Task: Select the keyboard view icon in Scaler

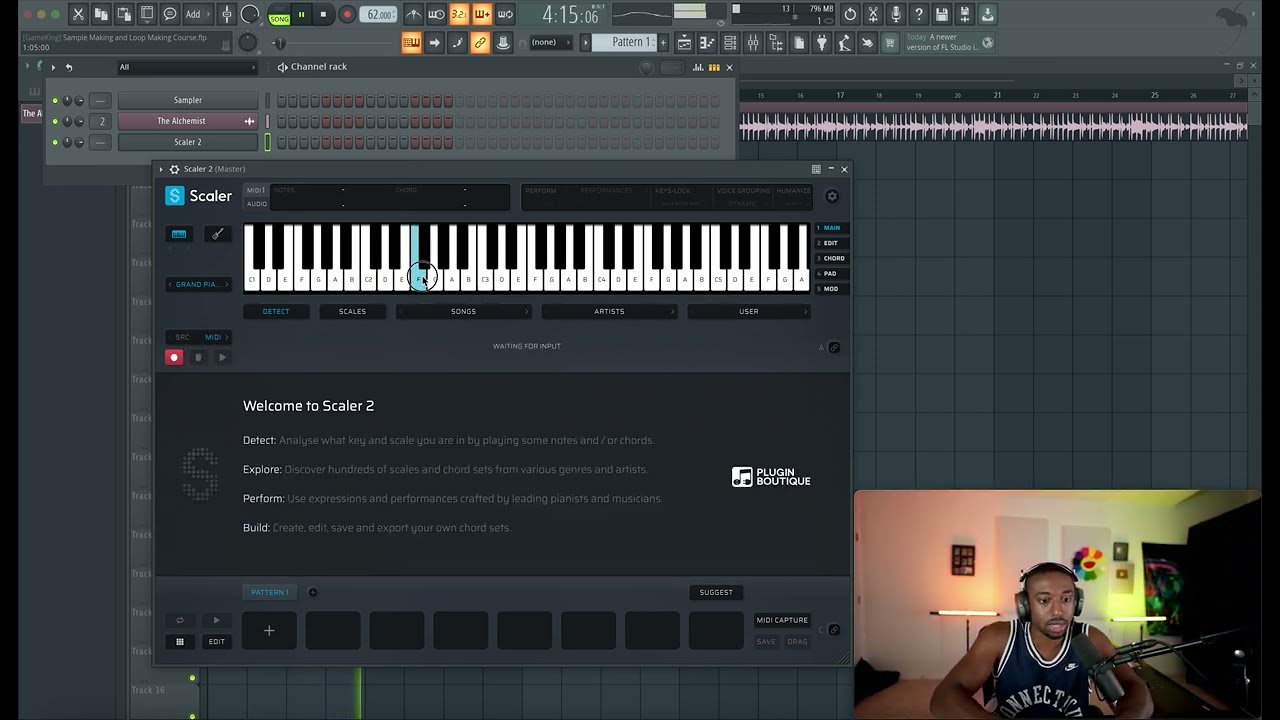Action: (179, 234)
